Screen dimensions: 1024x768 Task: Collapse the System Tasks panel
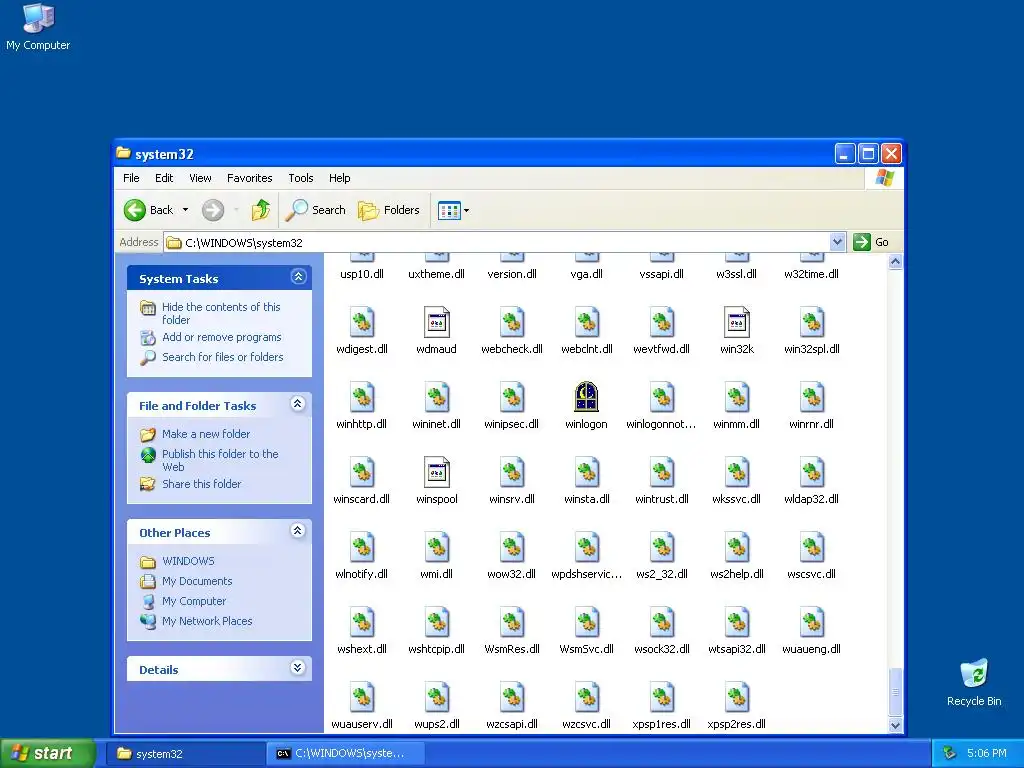298,277
